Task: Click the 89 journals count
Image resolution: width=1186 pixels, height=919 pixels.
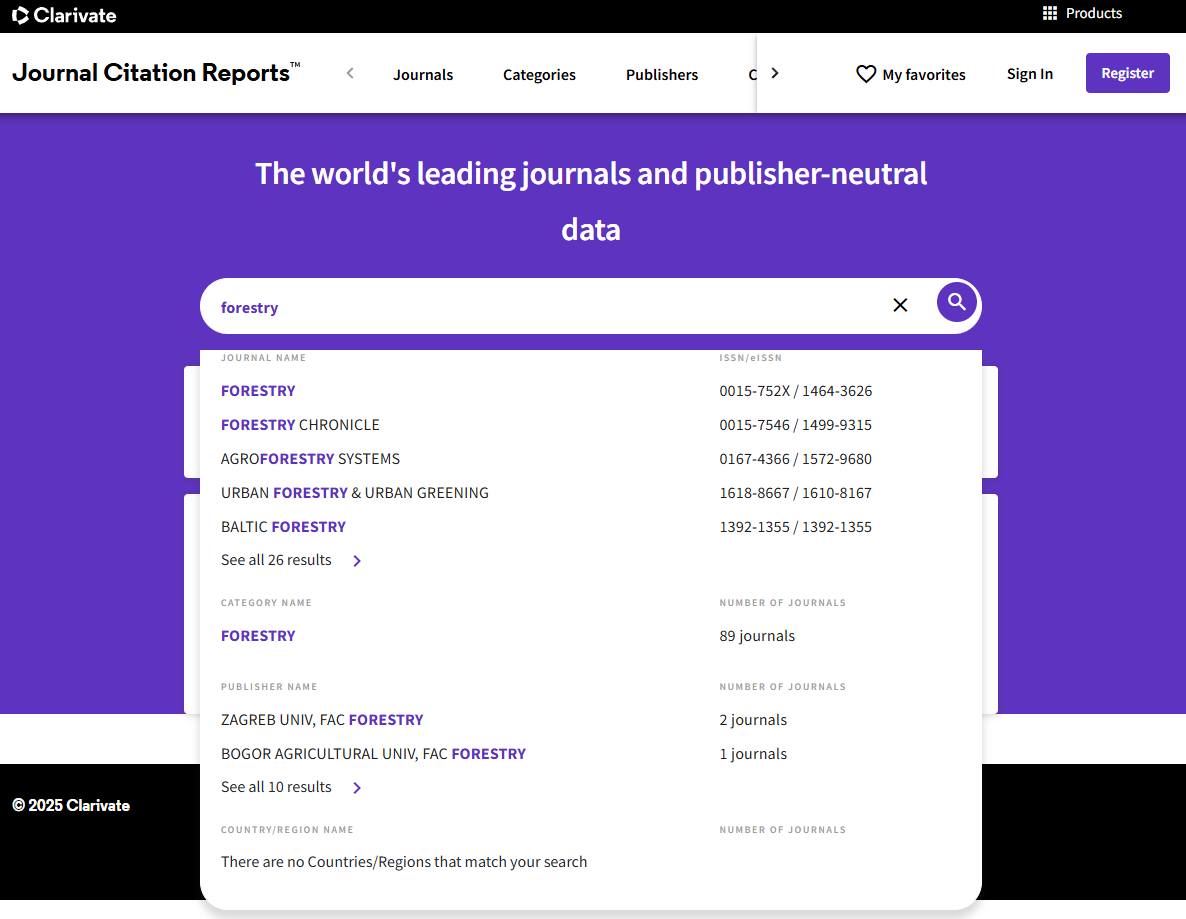Action: tap(757, 636)
